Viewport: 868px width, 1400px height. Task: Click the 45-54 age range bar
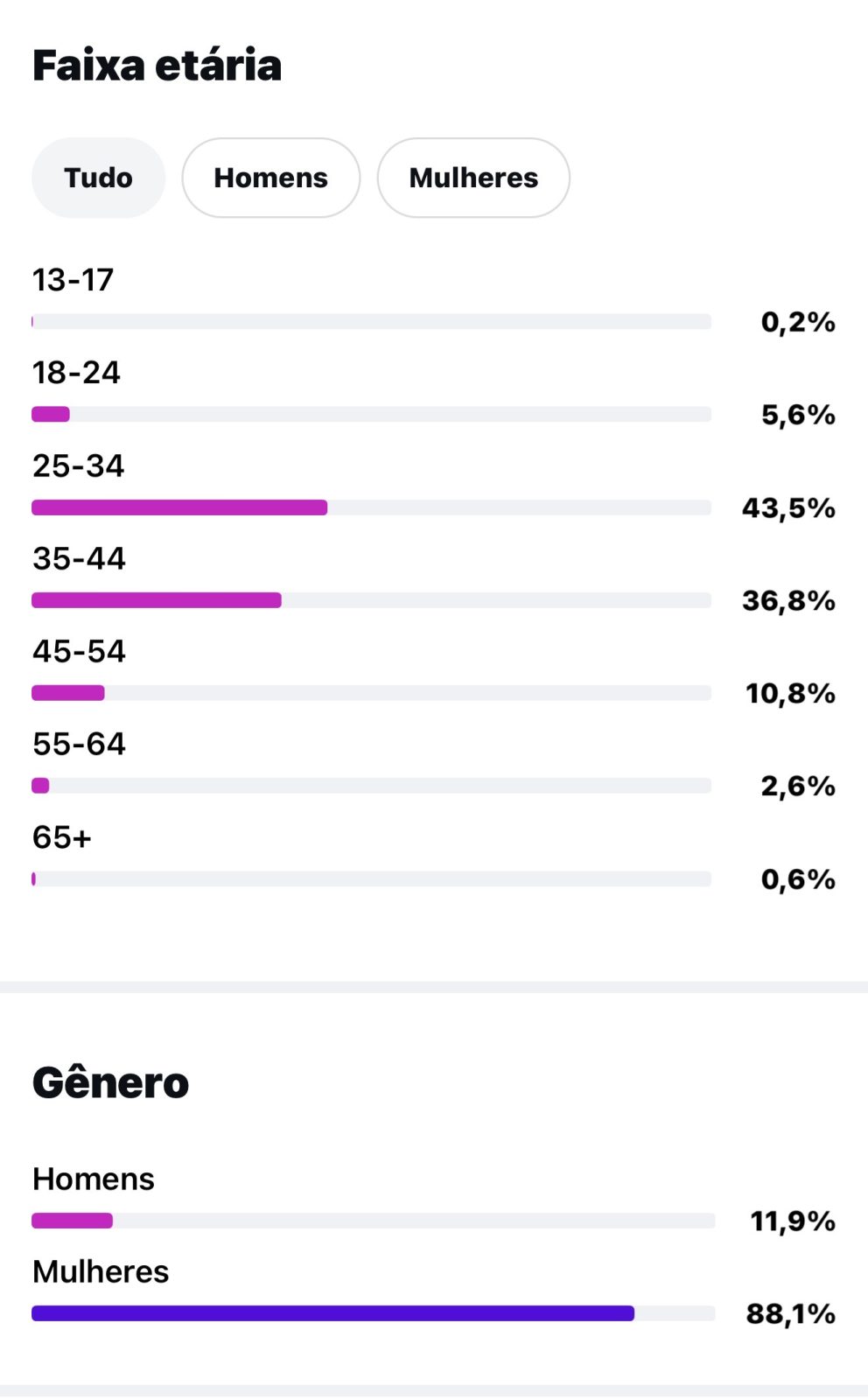pyautogui.click(x=371, y=693)
